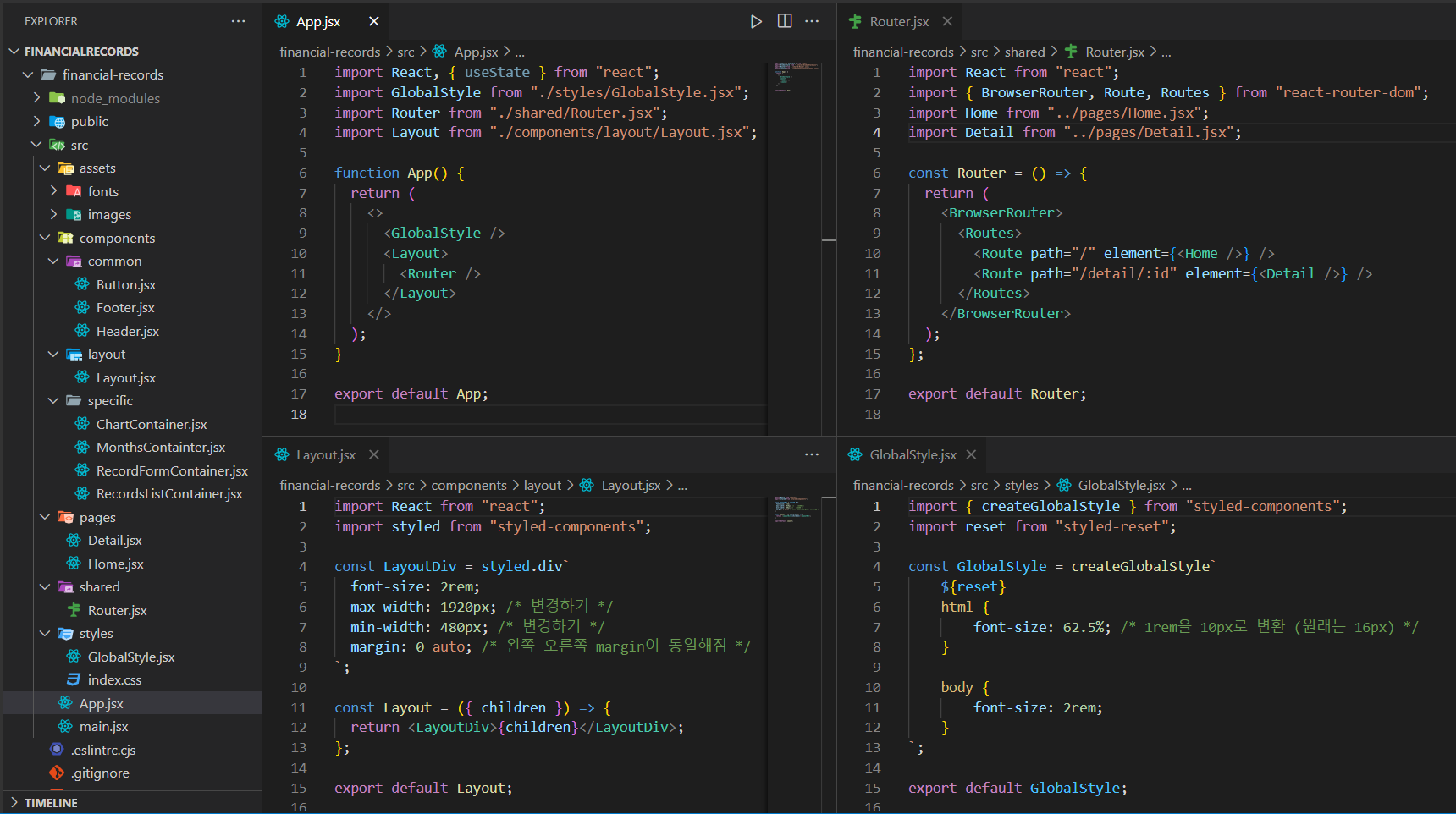Screen dimensions: 1456x814
Task: Run the App.jsx file with play icon
Action: (756, 21)
